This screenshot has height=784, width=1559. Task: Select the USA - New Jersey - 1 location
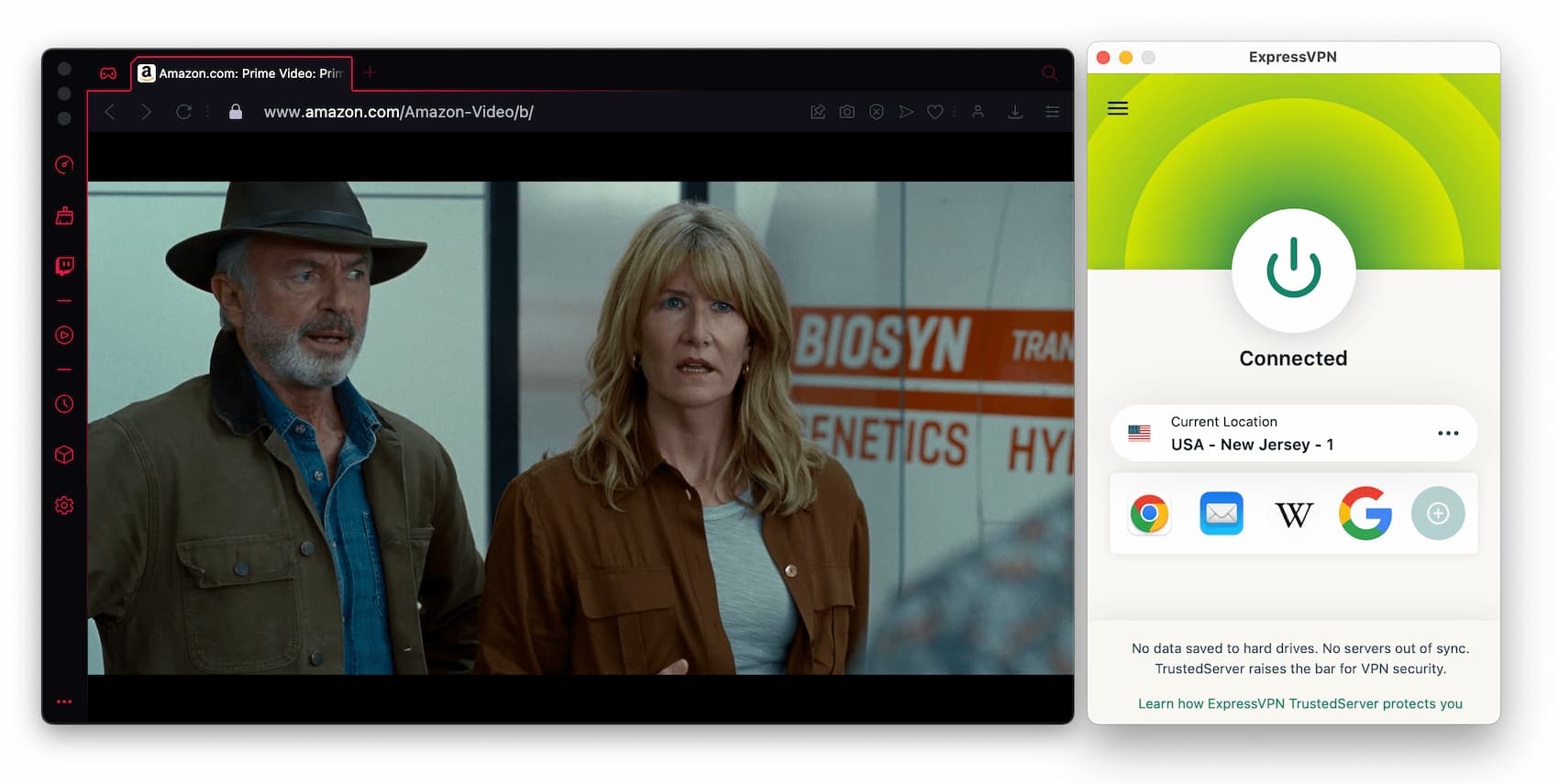pos(1252,445)
